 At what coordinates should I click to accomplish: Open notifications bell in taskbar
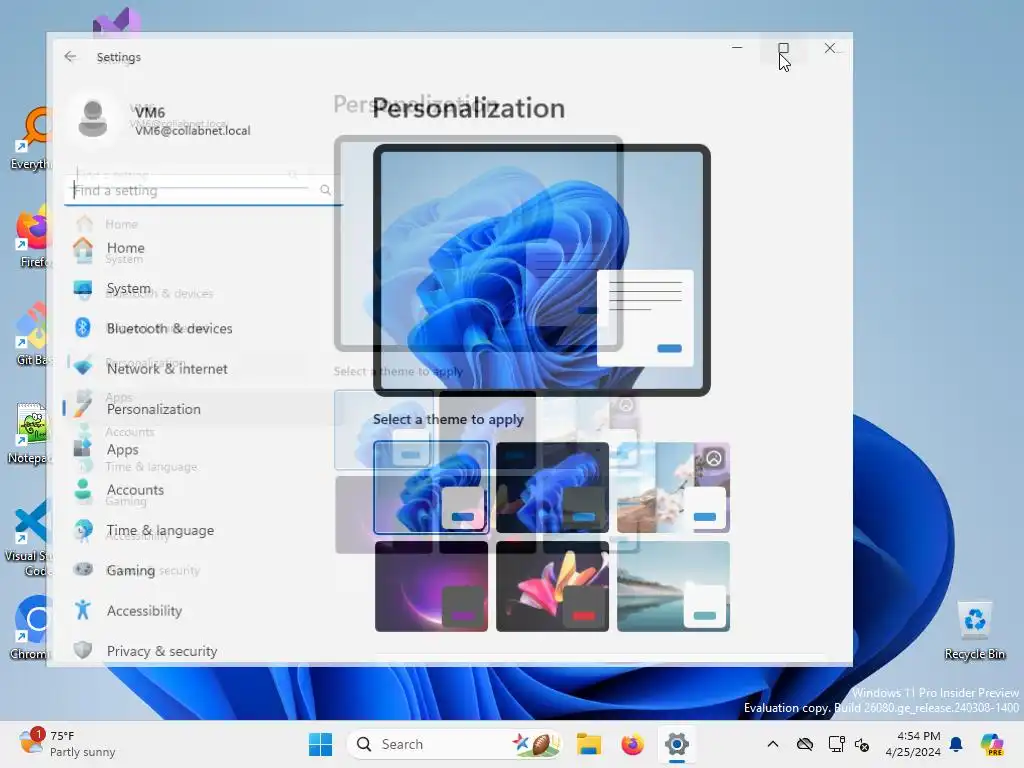pyautogui.click(x=956, y=744)
